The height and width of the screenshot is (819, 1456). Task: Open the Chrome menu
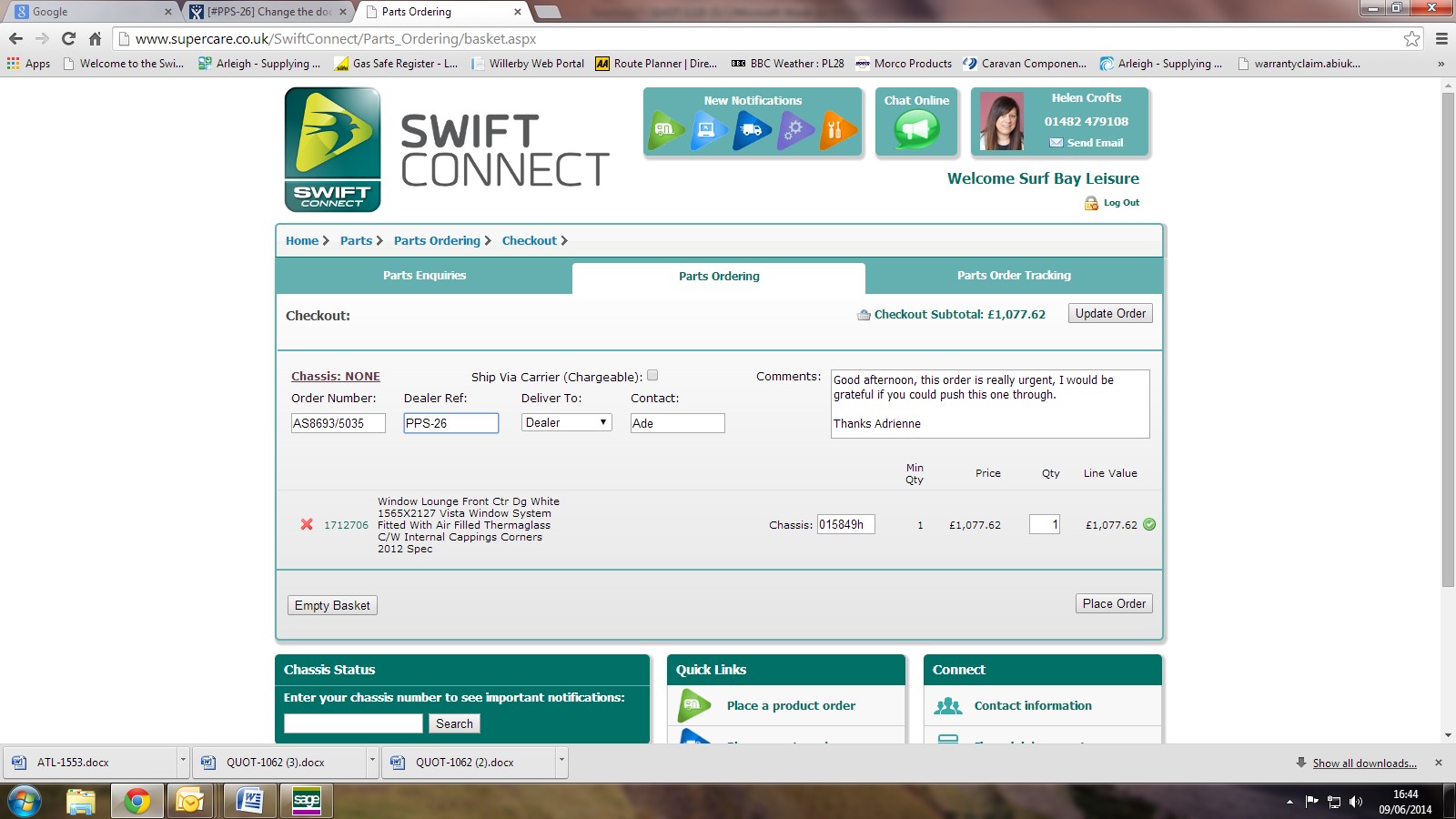click(1441, 38)
